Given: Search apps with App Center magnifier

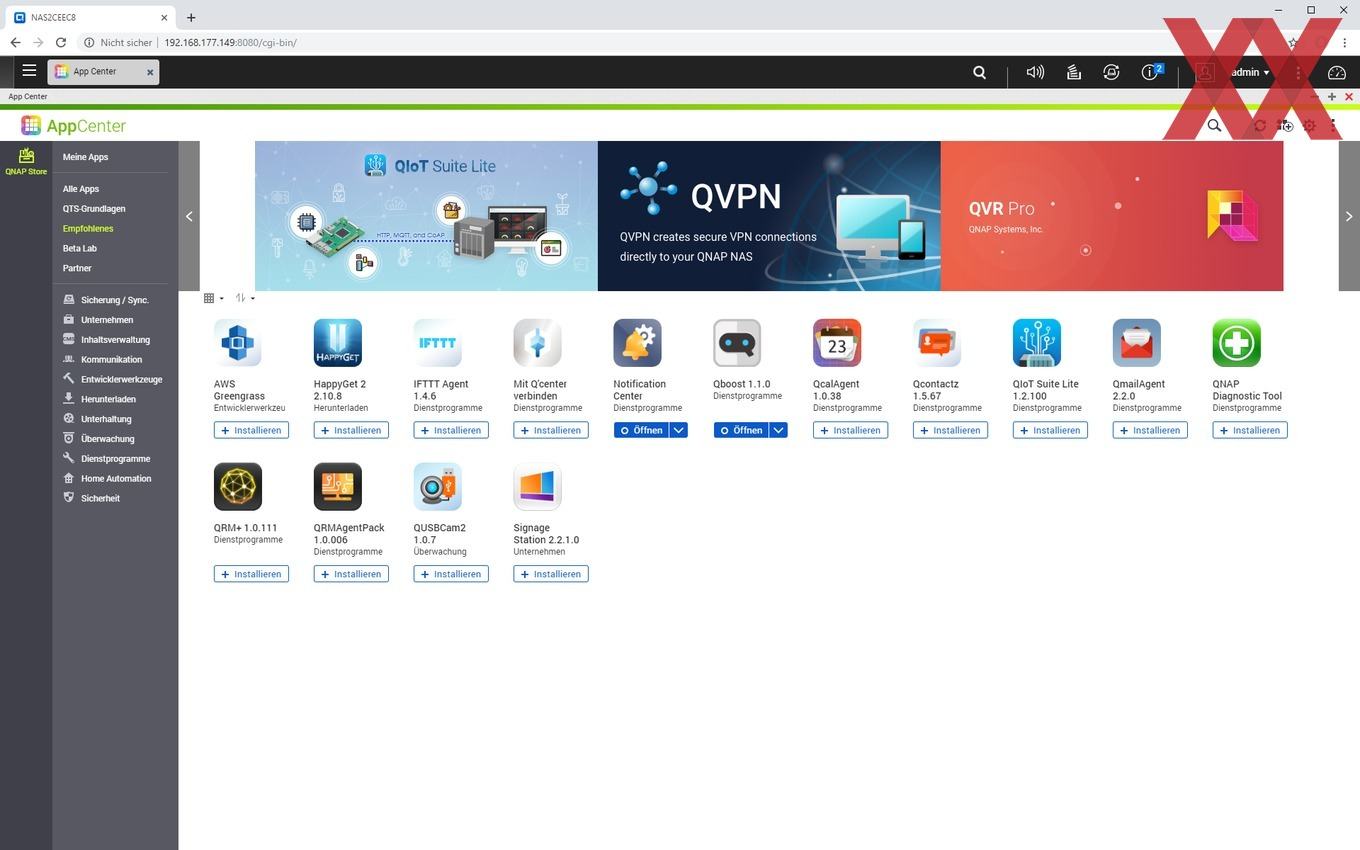Looking at the screenshot, I should point(1214,126).
